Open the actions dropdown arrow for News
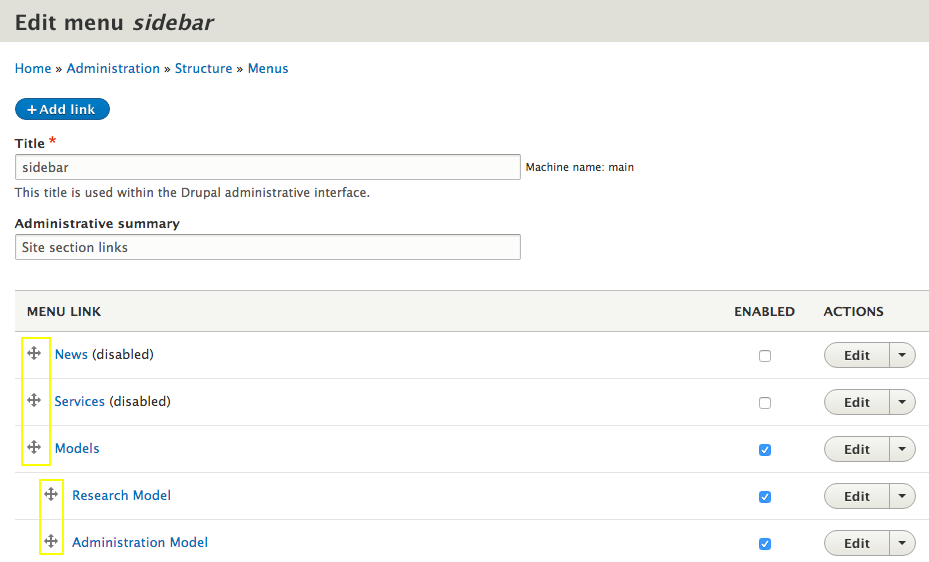Screen dimensions: 929x562 902,355
